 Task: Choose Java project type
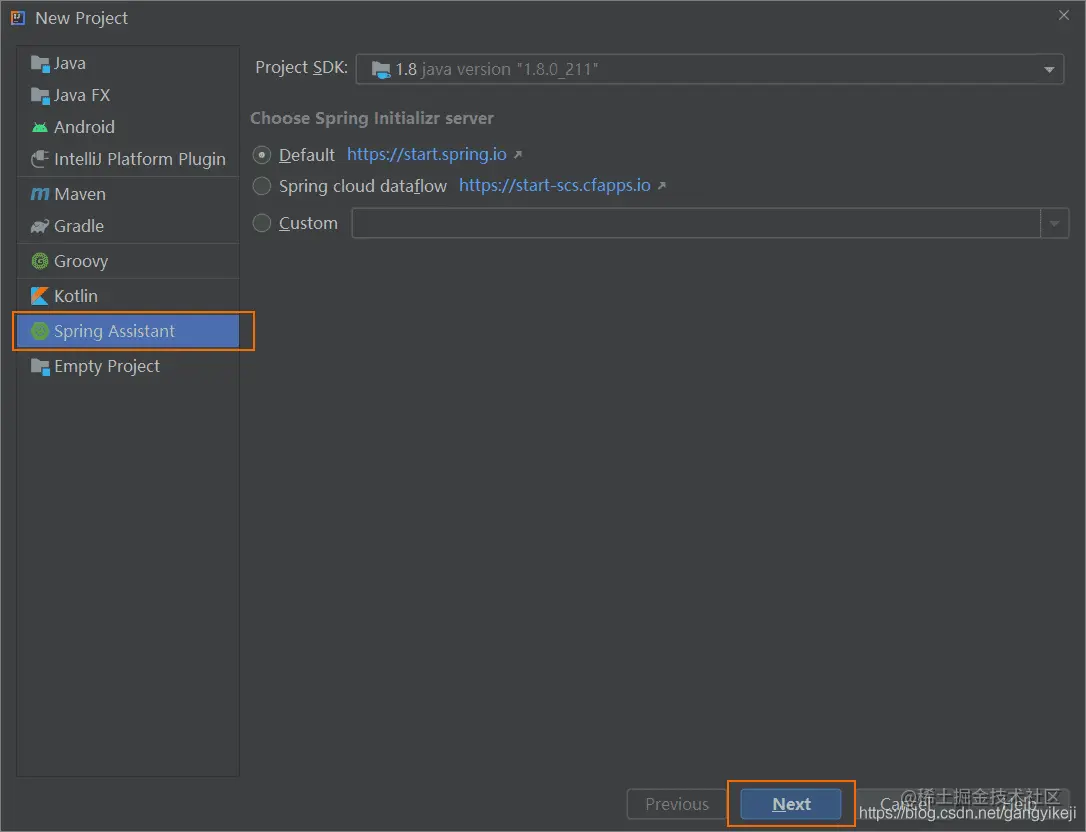click(128, 64)
